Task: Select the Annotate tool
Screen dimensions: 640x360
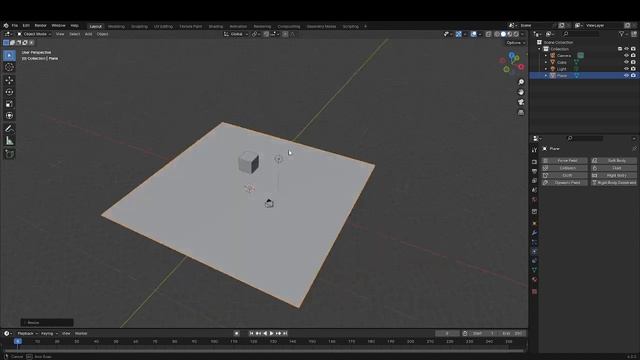Action: (x=9, y=129)
